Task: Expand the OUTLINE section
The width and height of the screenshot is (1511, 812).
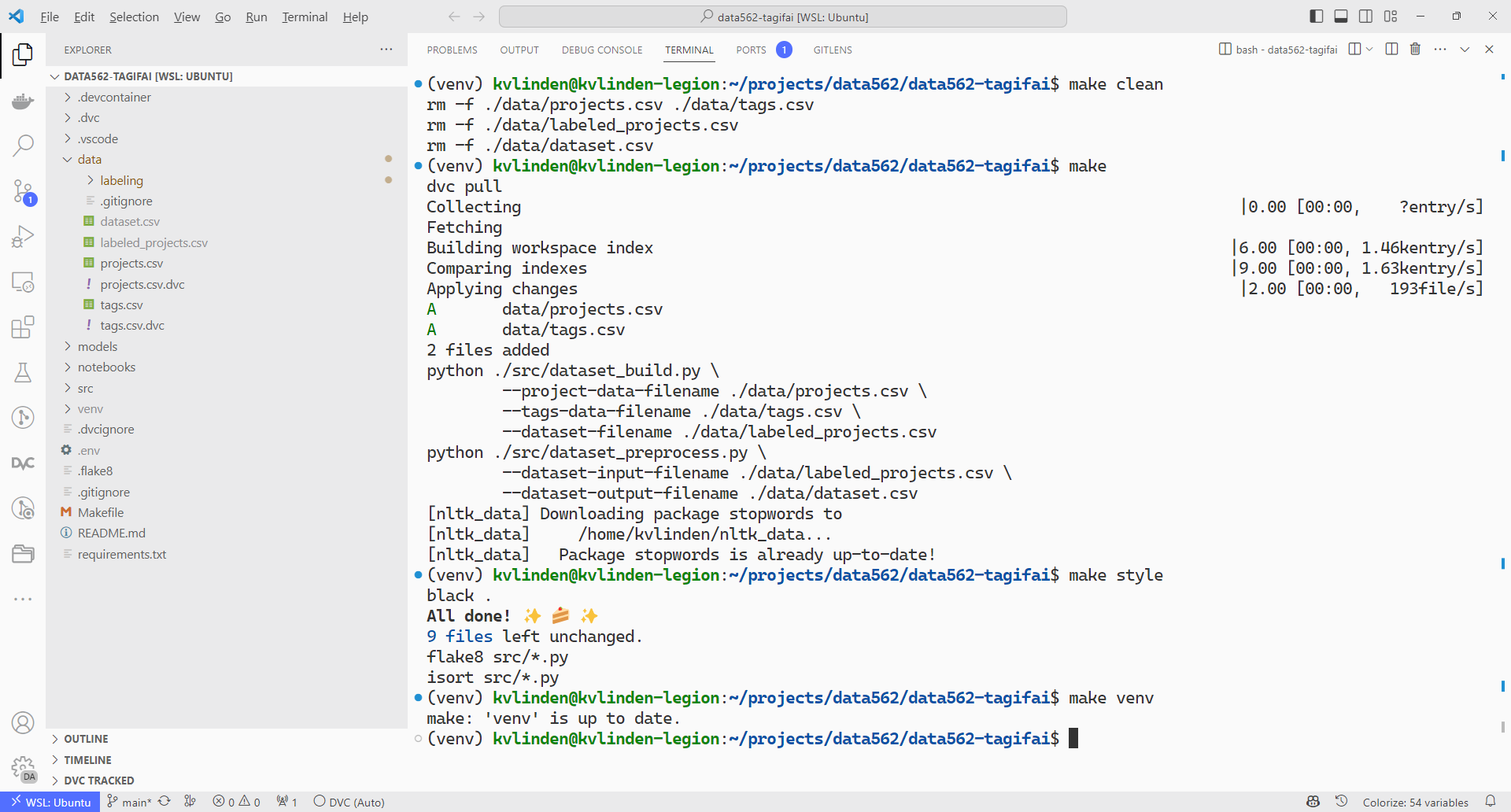Action: coord(86,739)
